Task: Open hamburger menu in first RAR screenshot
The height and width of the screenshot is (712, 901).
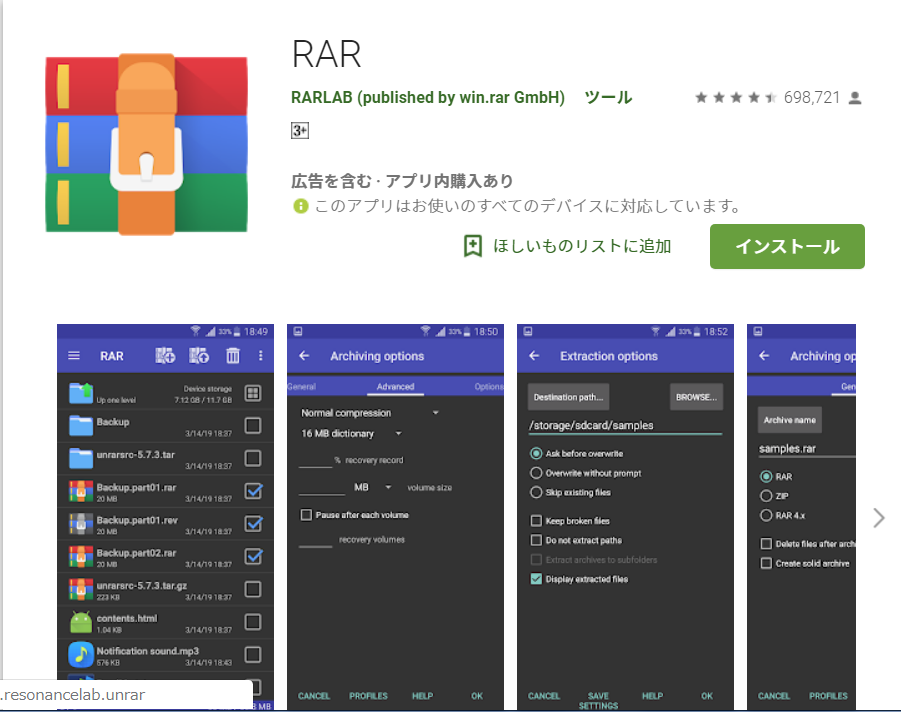Action: [74, 356]
